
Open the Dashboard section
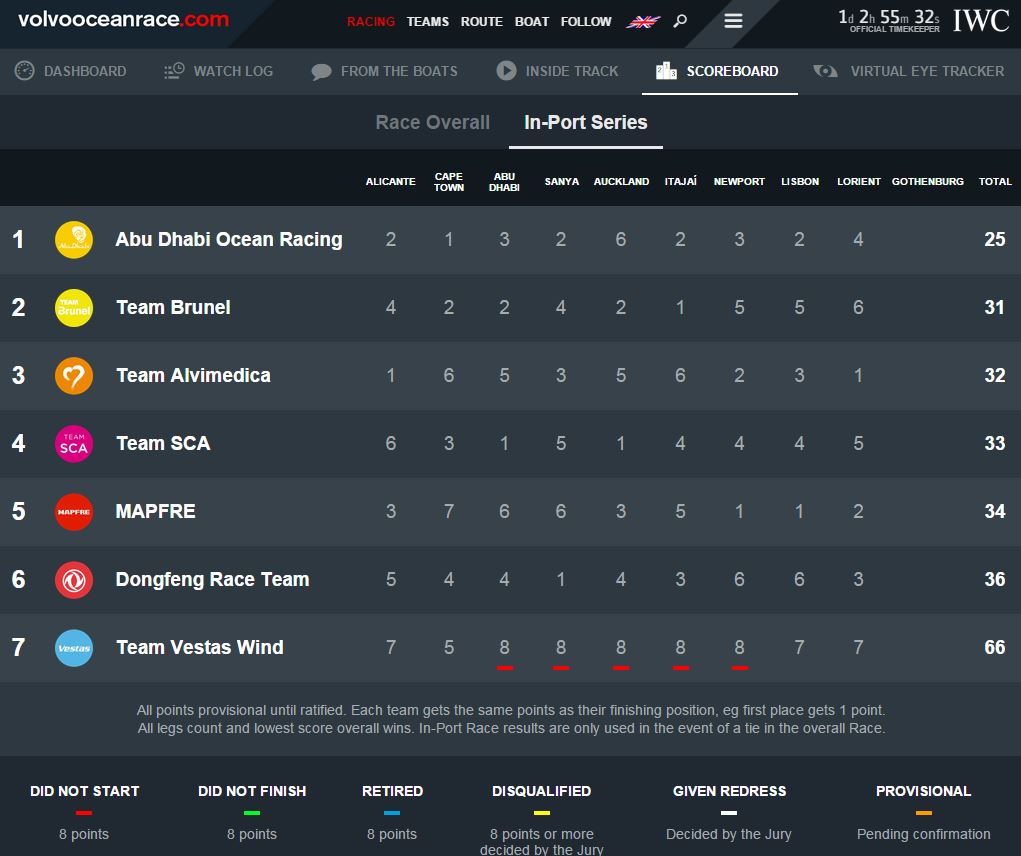(x=71, y=71)
